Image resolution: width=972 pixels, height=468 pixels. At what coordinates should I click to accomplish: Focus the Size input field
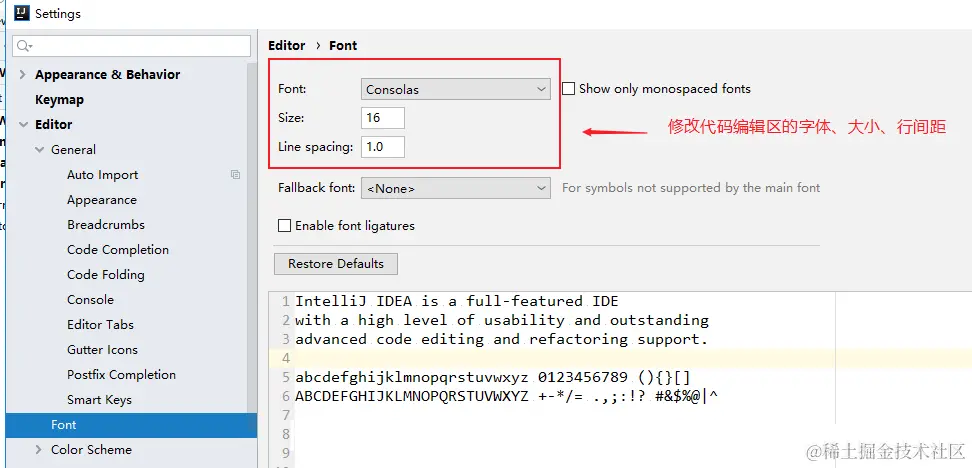[x=383, y=118]
